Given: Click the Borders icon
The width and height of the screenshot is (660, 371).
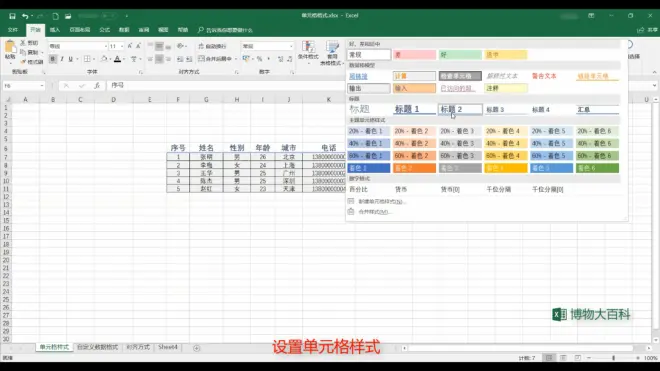Looking at the screenshot, I should pyautogui.click(x=87, y=59).
